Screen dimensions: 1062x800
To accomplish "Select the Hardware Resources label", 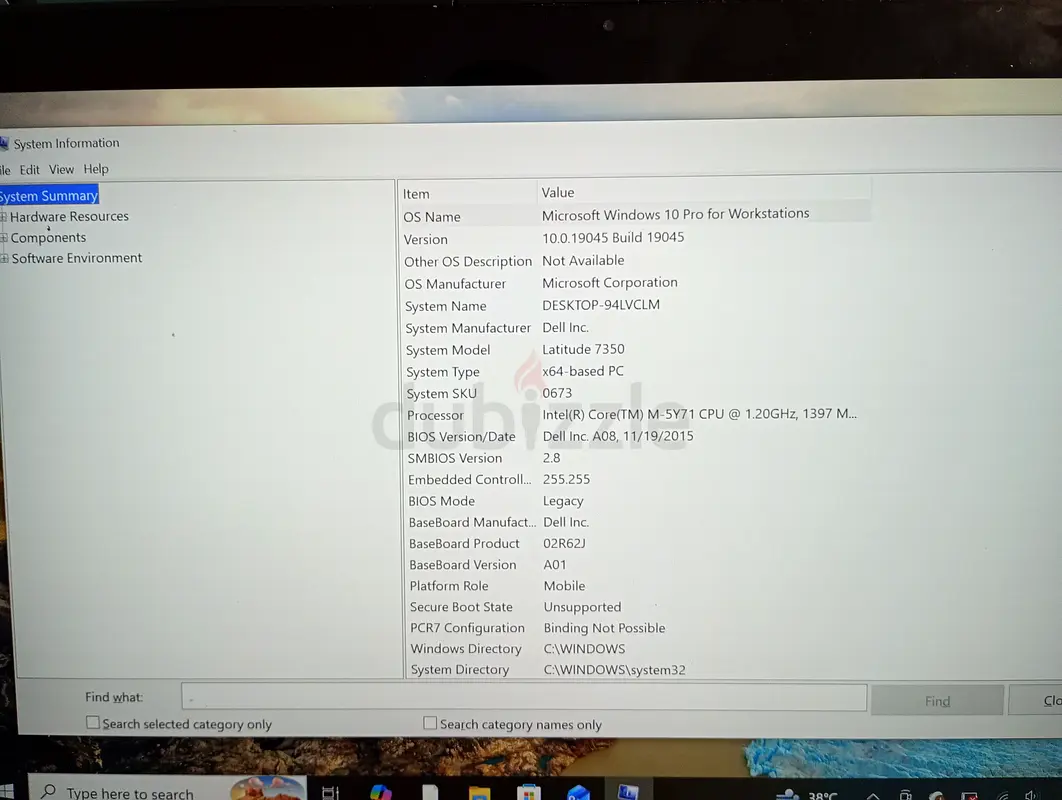I will [x=69, y=217].
